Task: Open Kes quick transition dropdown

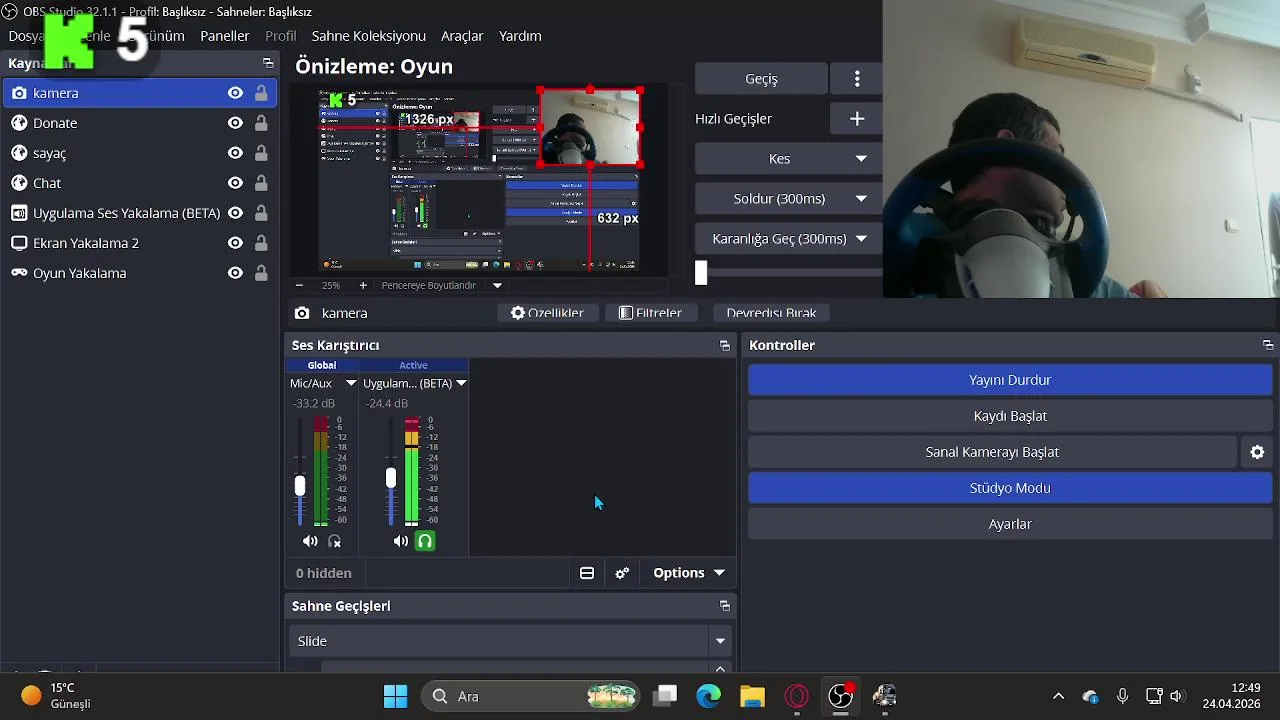Action: (x=861, y=159)
